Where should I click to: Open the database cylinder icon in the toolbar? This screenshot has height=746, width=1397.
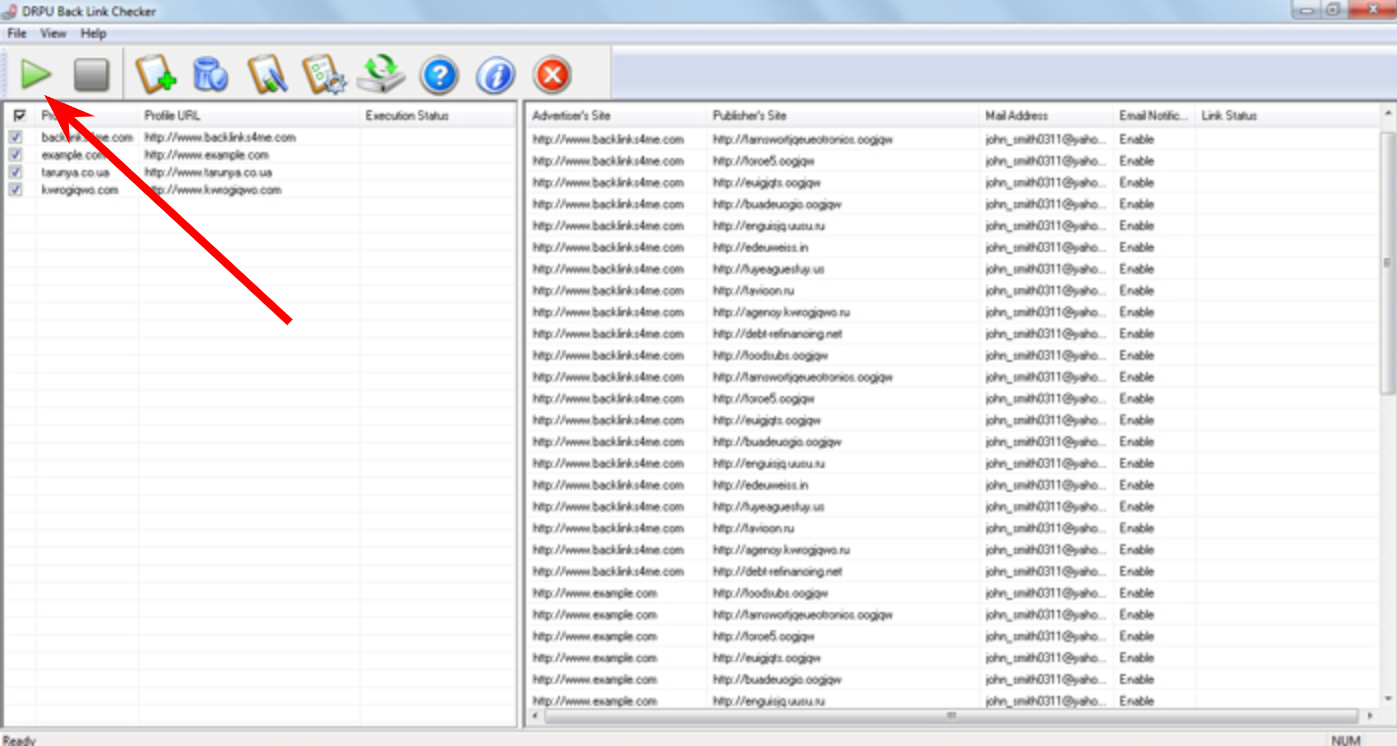[210, 74]
